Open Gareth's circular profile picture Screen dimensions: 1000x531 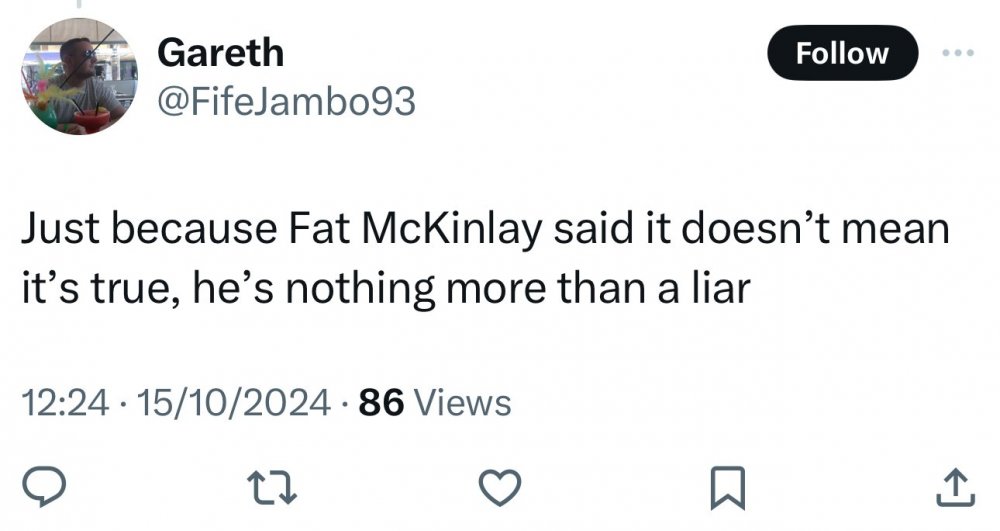tap(78, 76)
